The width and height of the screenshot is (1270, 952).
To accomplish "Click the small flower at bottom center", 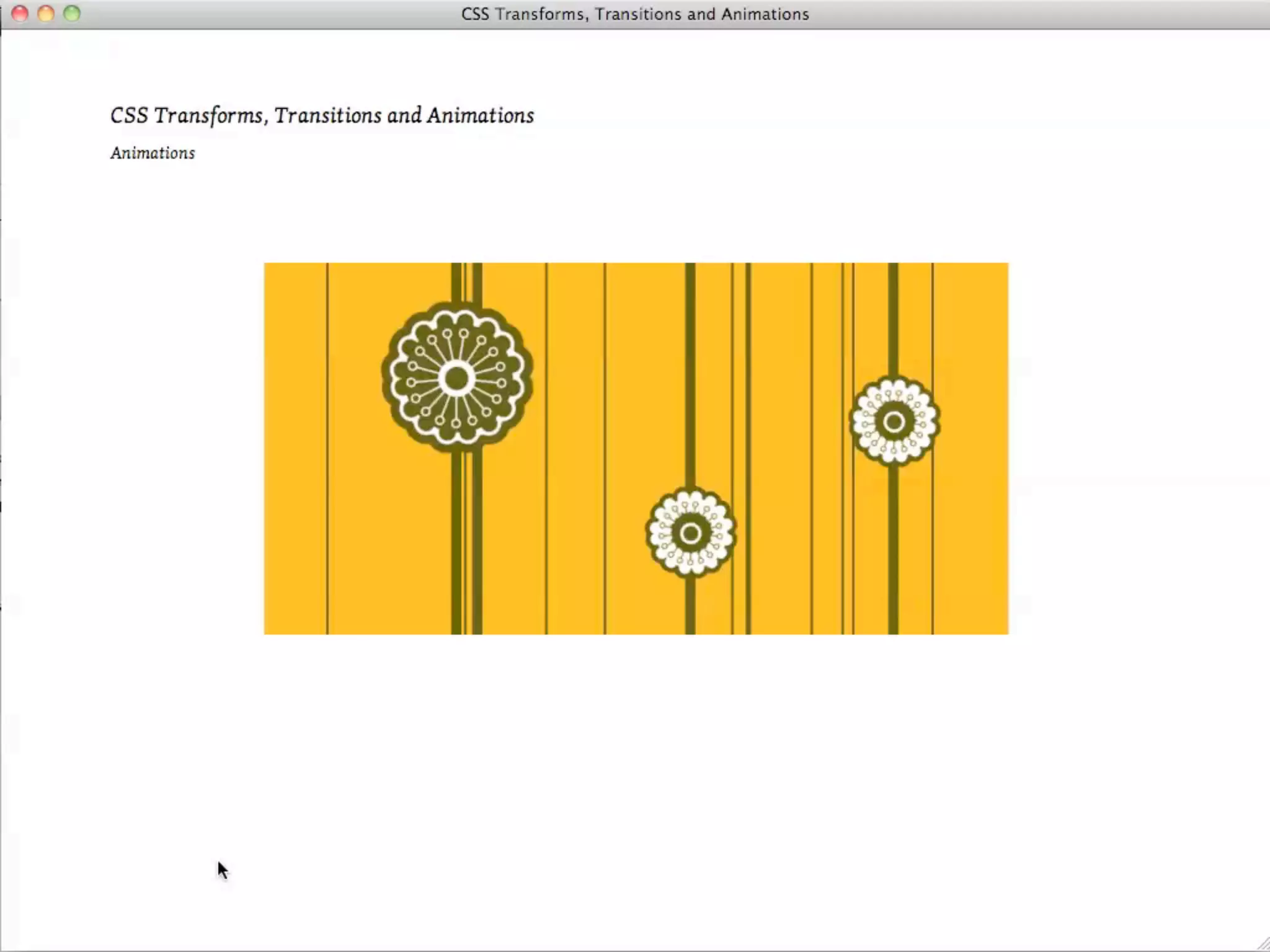I will (x=691, y=533).
